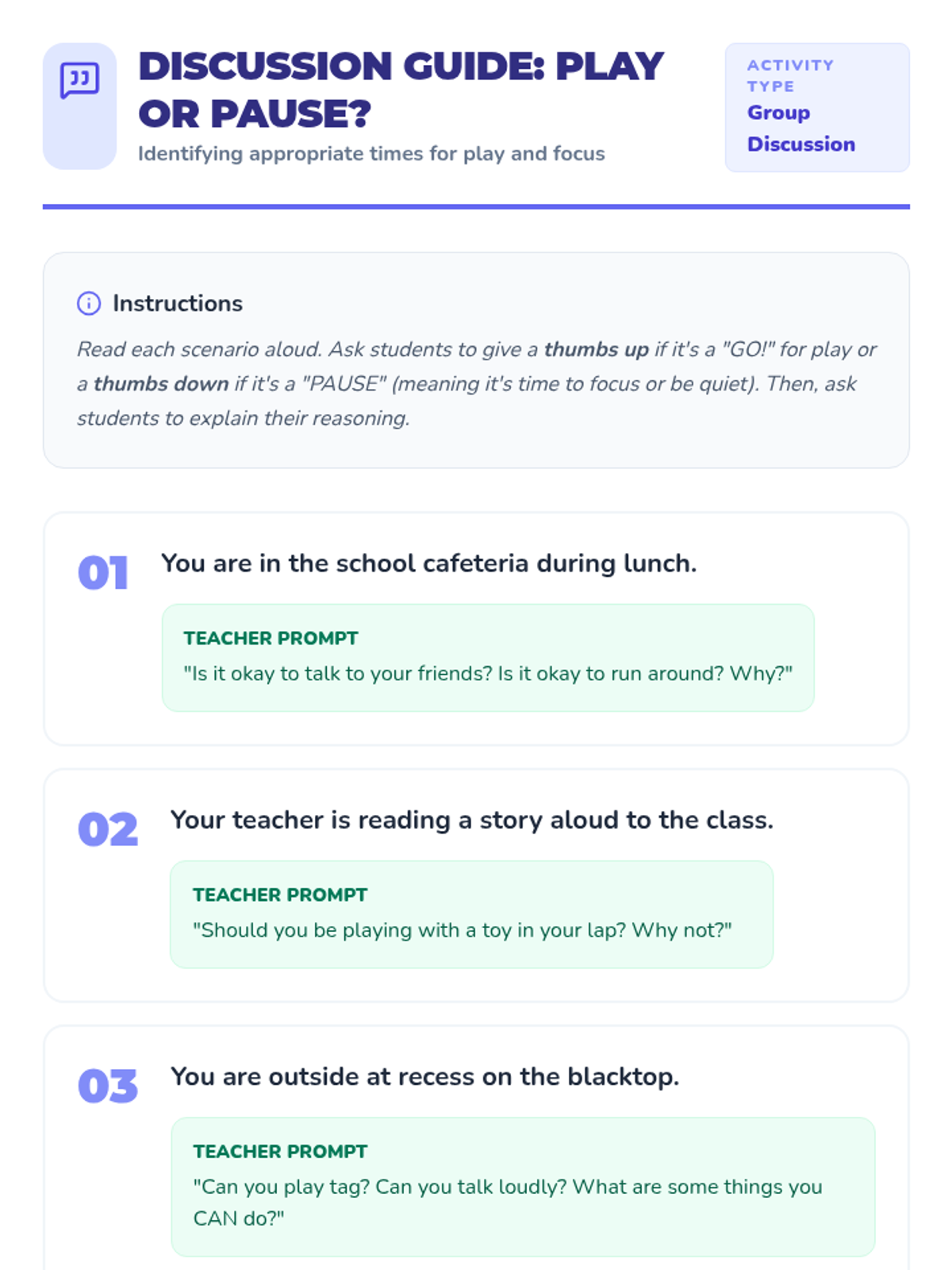The width and height of the screenshot is (952, 1270).
Task: Select the teacher reading story scenario heading
Action: [471, 819]
